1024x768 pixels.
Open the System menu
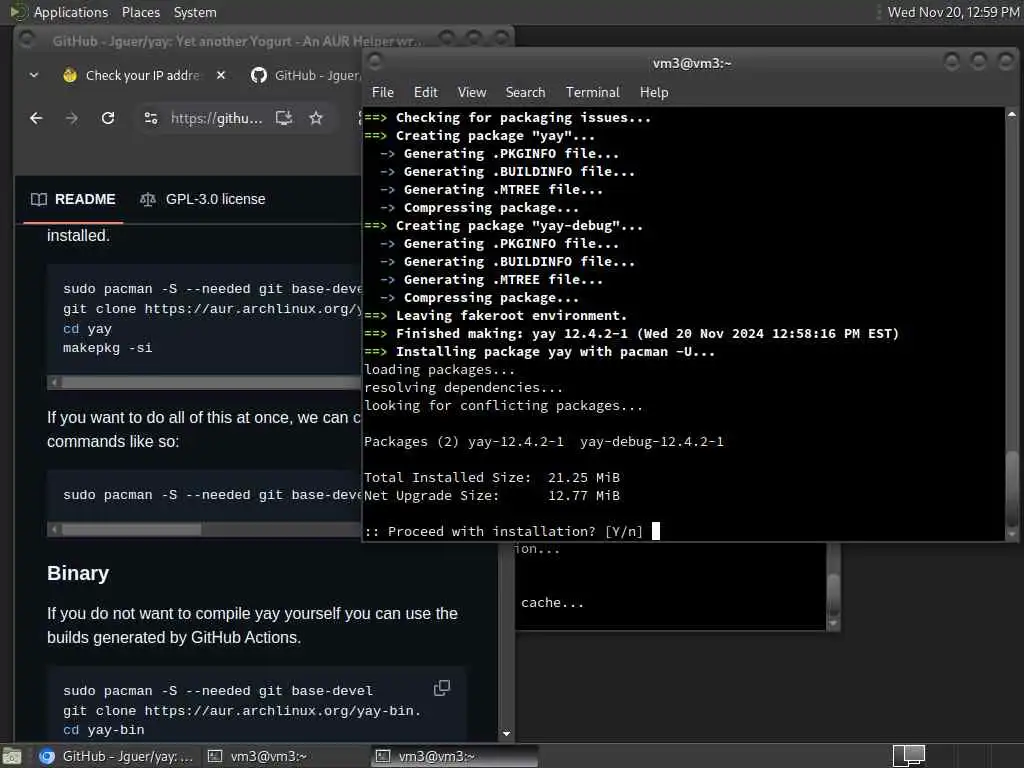coord(195,12)
